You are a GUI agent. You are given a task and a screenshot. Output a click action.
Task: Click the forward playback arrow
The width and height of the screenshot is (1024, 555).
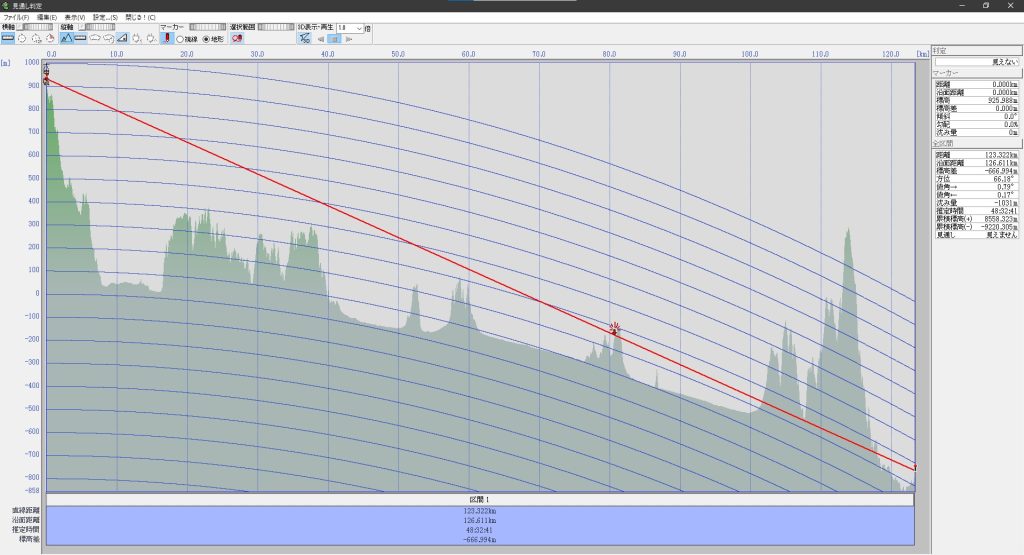pos(349,39)
